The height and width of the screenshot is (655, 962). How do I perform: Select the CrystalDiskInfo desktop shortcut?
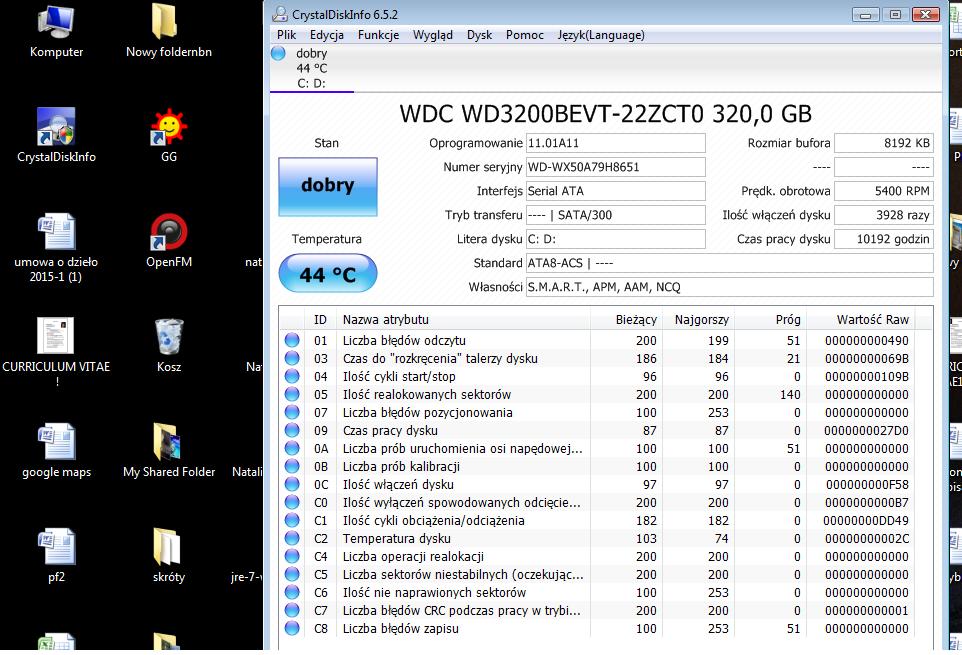click(x=56, y=126)
